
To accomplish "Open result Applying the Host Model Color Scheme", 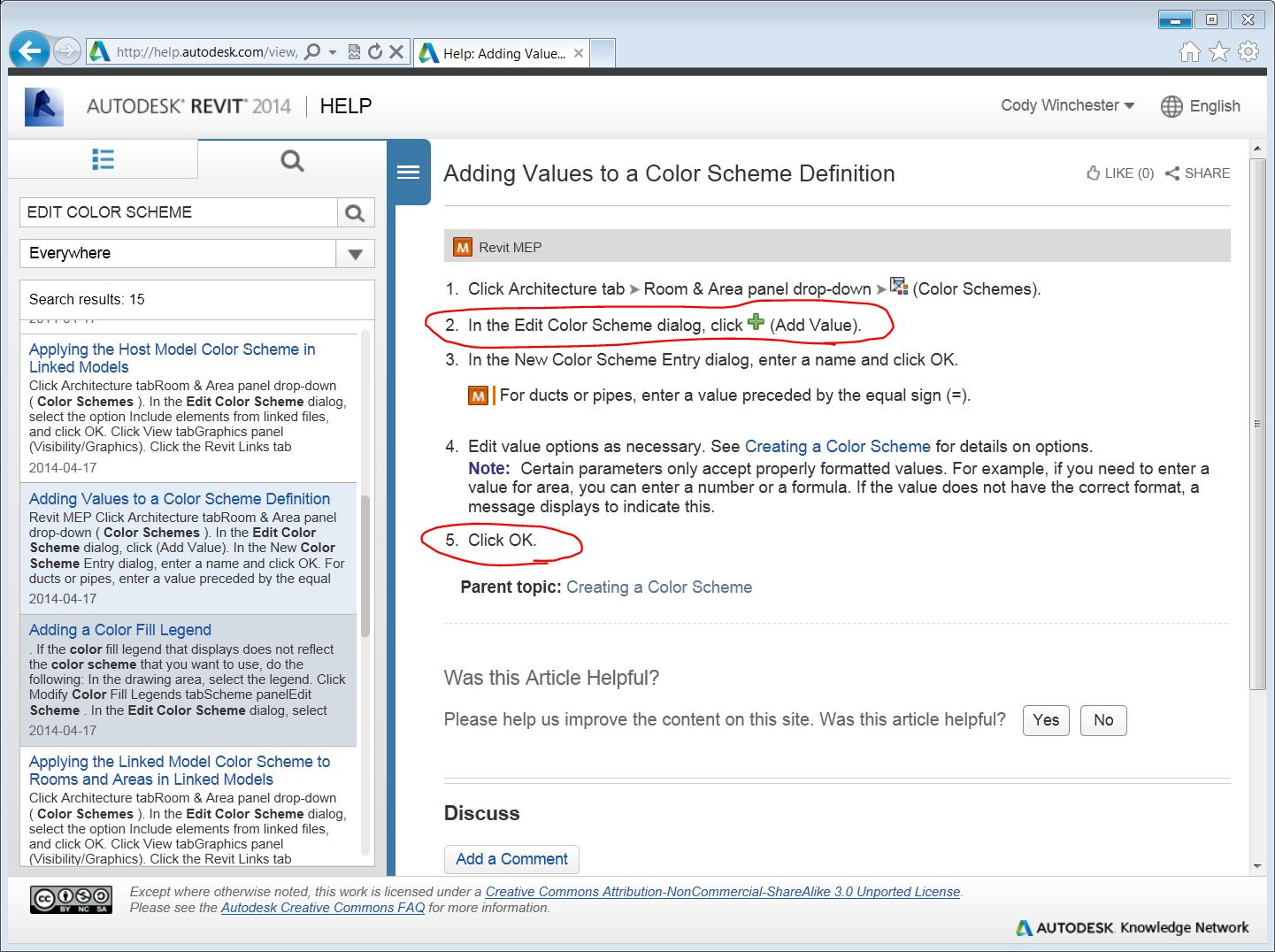I will pos(172,358).
